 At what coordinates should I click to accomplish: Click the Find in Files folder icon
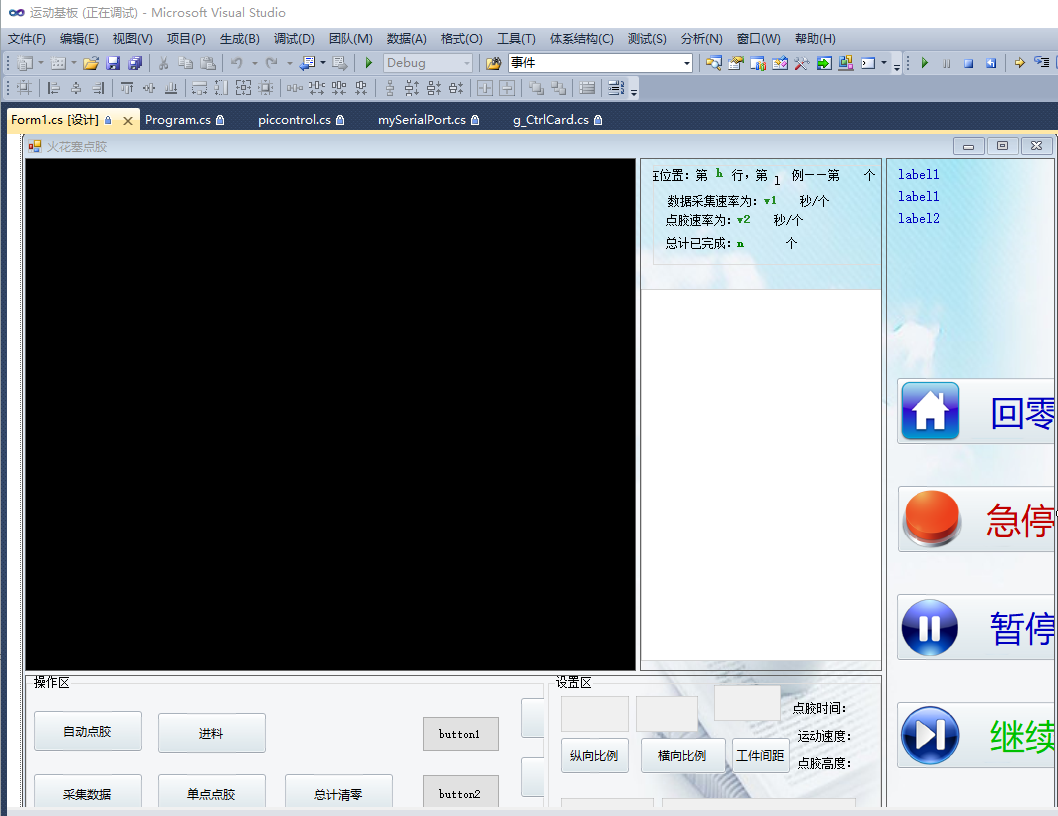tap(493, 63)
